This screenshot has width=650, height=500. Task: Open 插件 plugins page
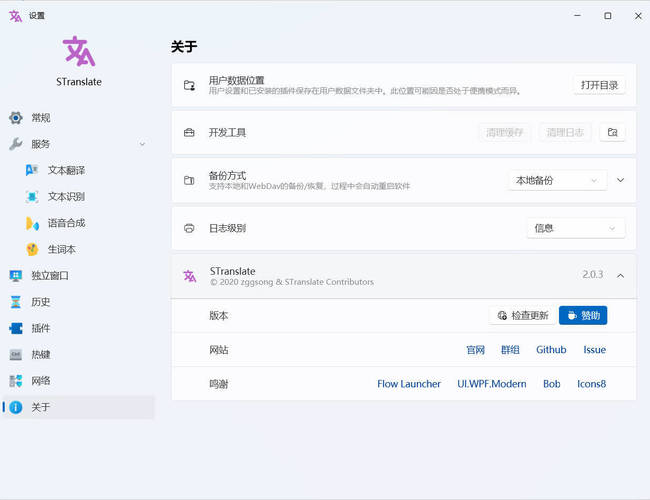coord(40,328)
